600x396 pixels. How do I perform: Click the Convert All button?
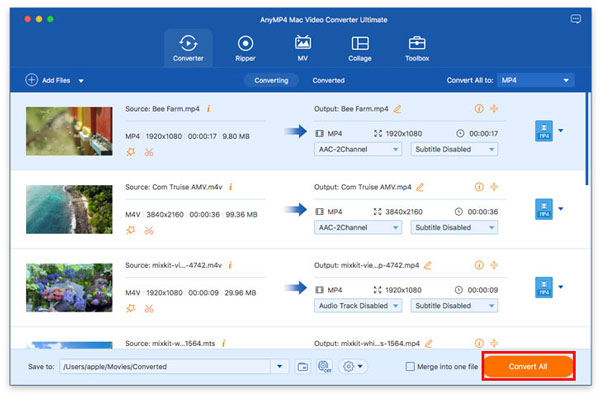point(528,367)
